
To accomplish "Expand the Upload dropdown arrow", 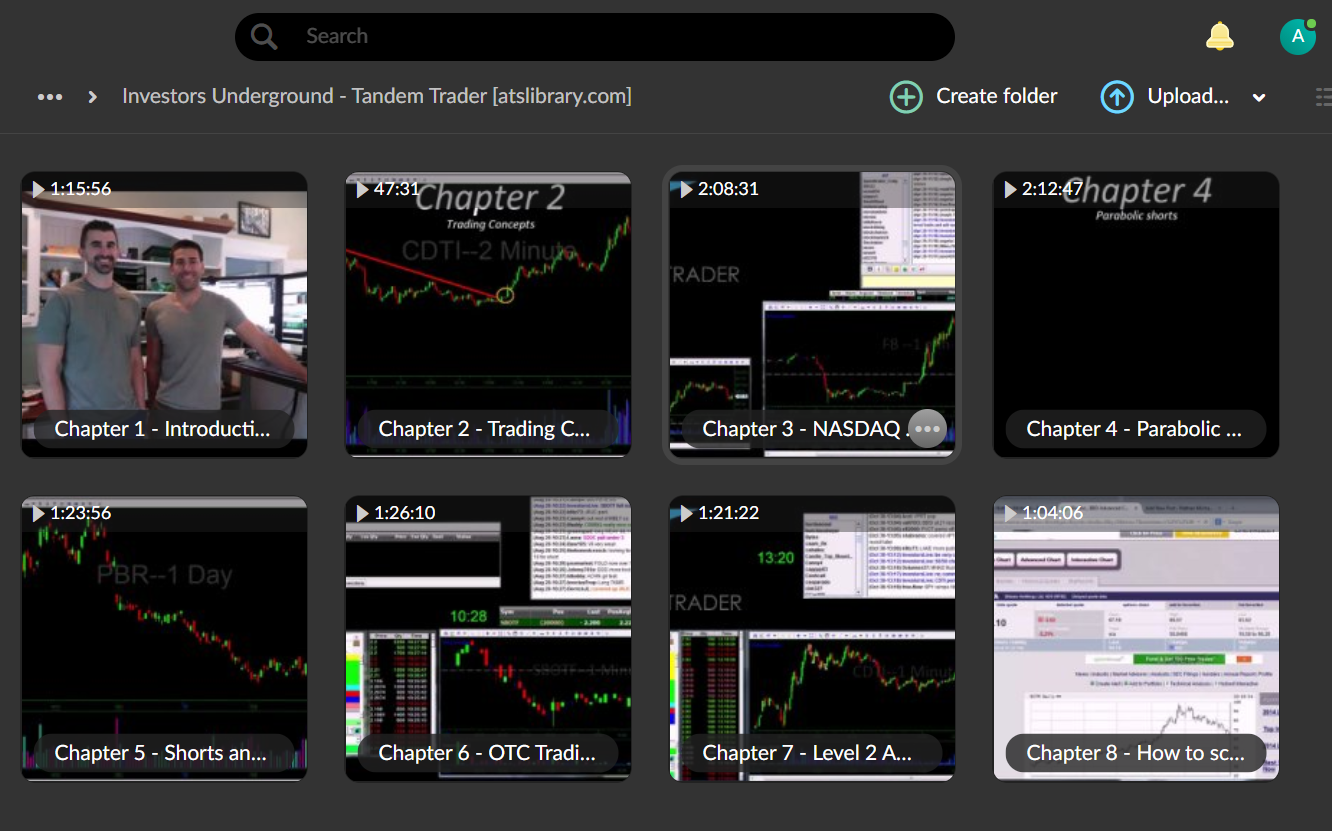I will click(1259, 98).
